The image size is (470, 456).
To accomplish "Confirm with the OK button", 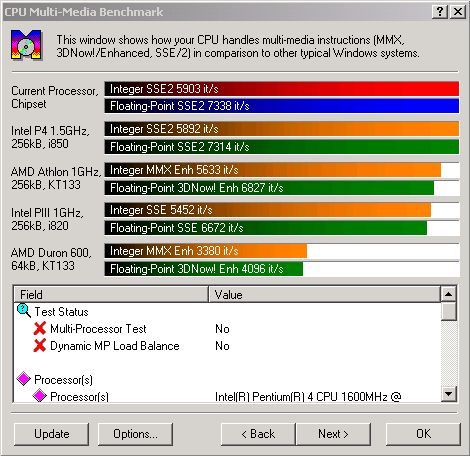I will click(x=423, y=434).
